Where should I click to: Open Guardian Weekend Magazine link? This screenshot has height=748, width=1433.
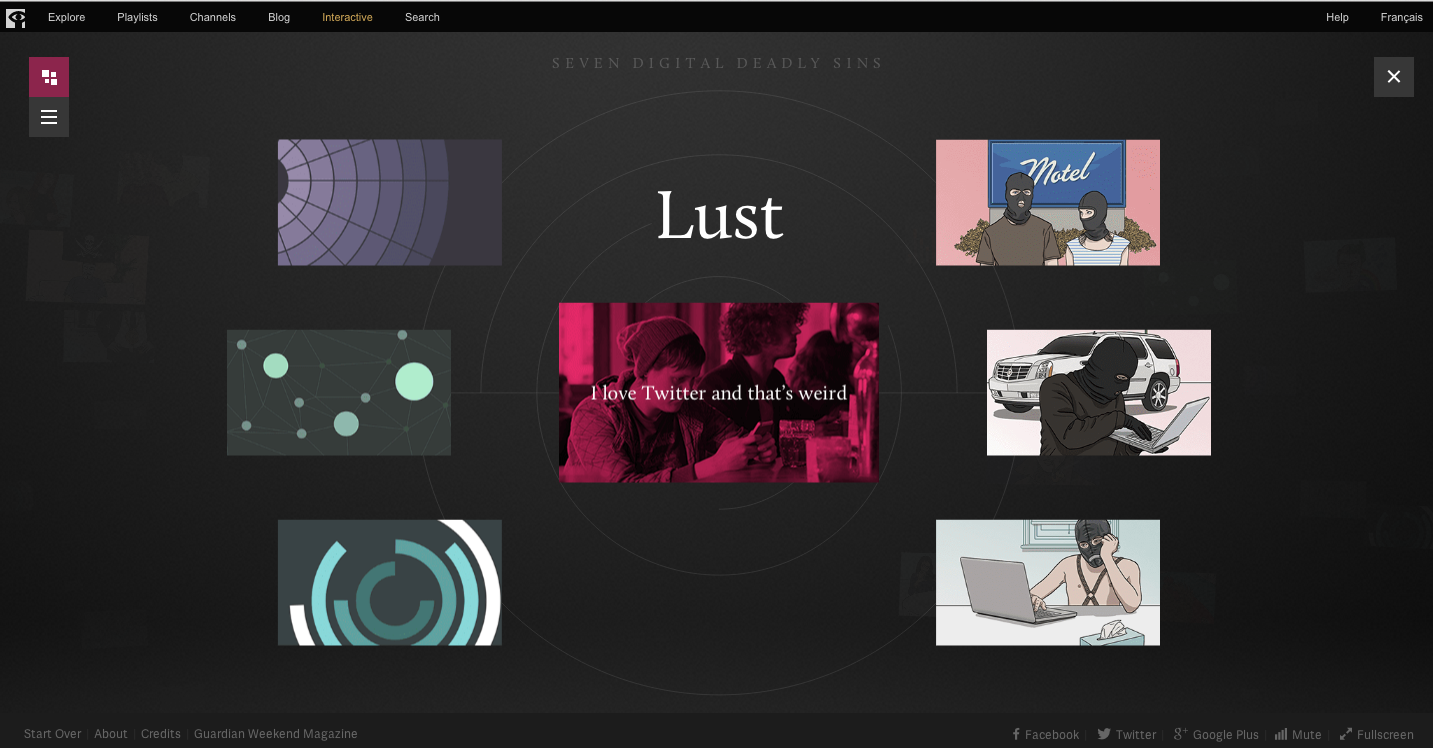(276, 734)
